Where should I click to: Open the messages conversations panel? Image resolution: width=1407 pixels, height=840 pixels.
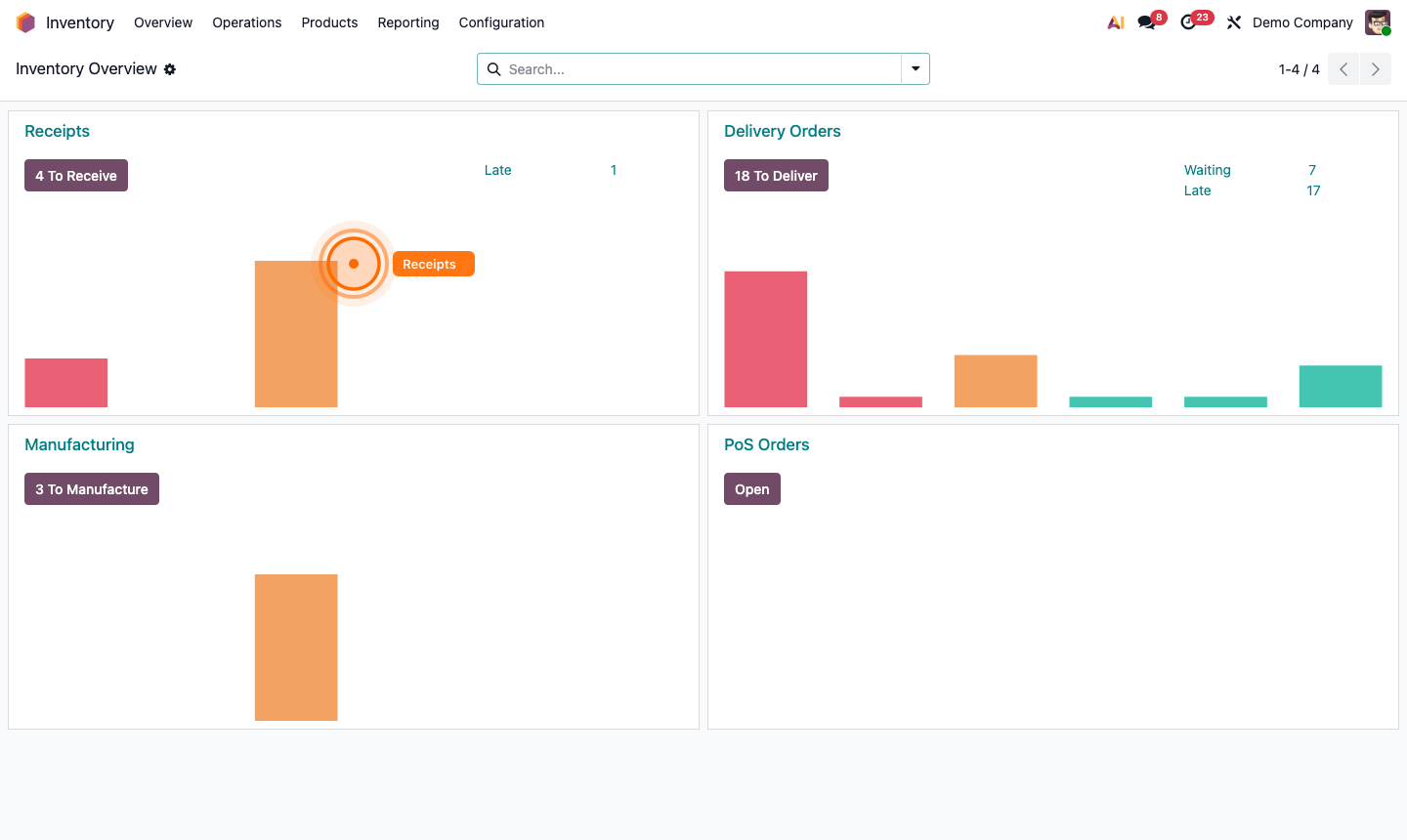coord(1143,21)
